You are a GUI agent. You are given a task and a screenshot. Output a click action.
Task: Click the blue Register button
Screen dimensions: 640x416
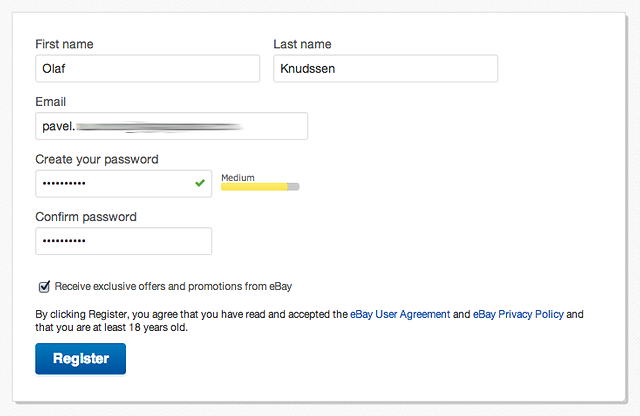80,358
